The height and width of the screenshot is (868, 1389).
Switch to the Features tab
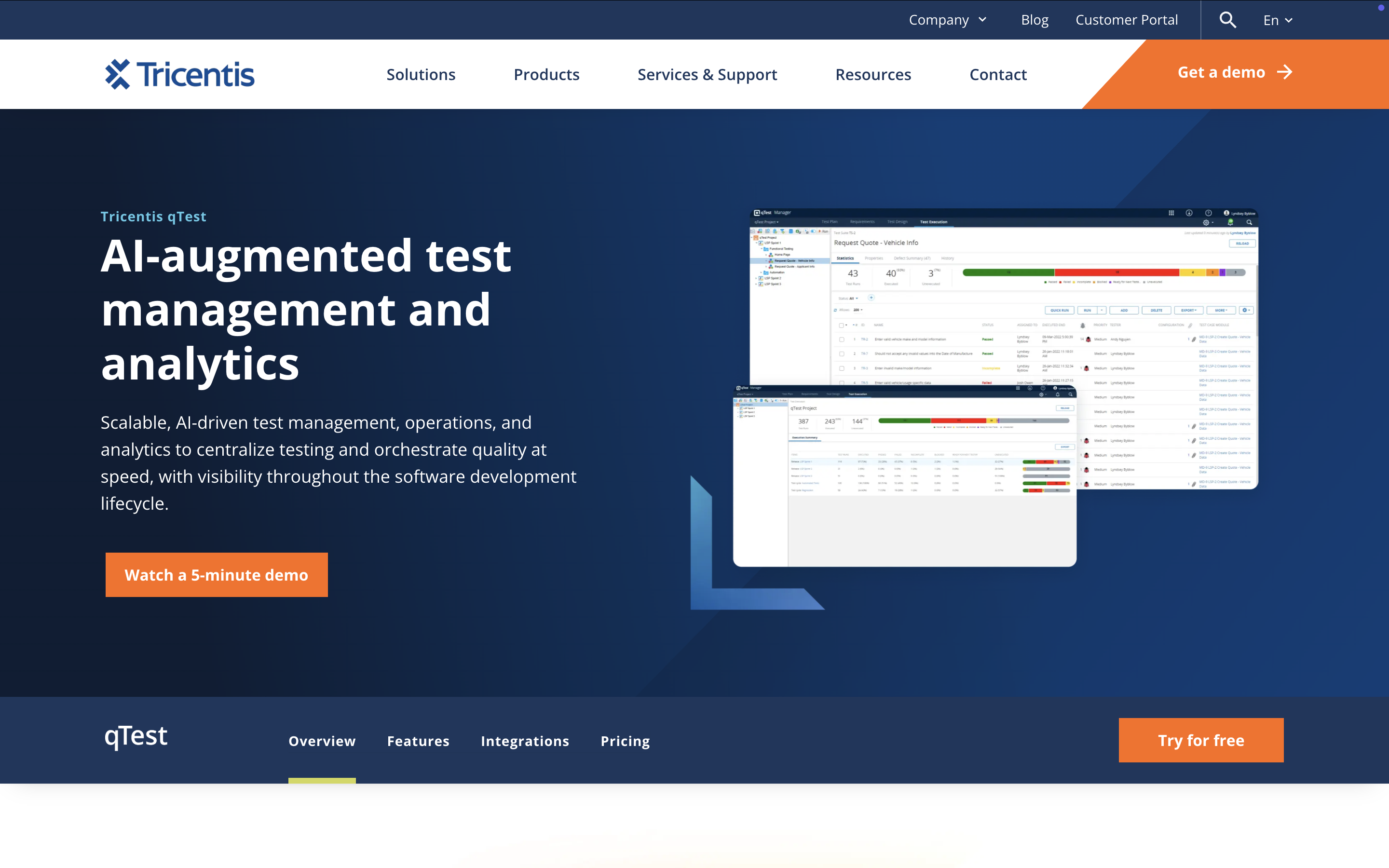(418, 741)
